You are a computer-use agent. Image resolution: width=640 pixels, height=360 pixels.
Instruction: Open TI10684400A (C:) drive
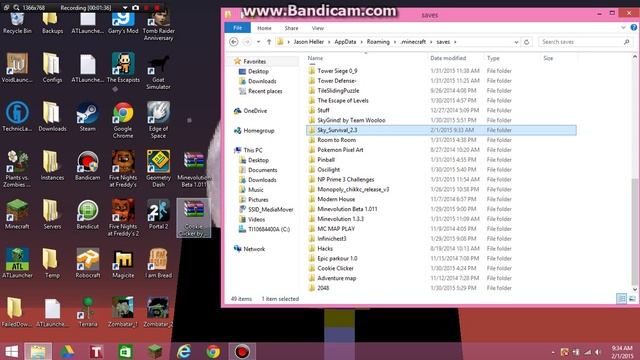click(269, 229)
